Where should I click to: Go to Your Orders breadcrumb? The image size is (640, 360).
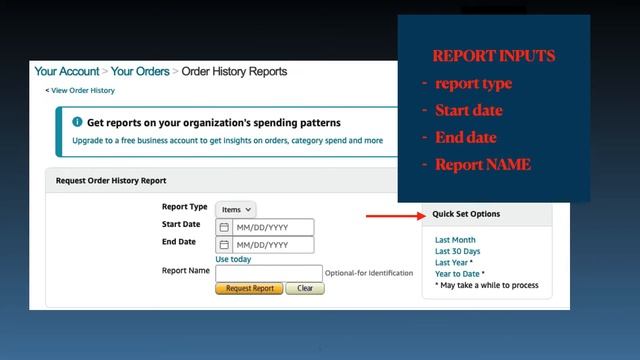click(140, 71)
